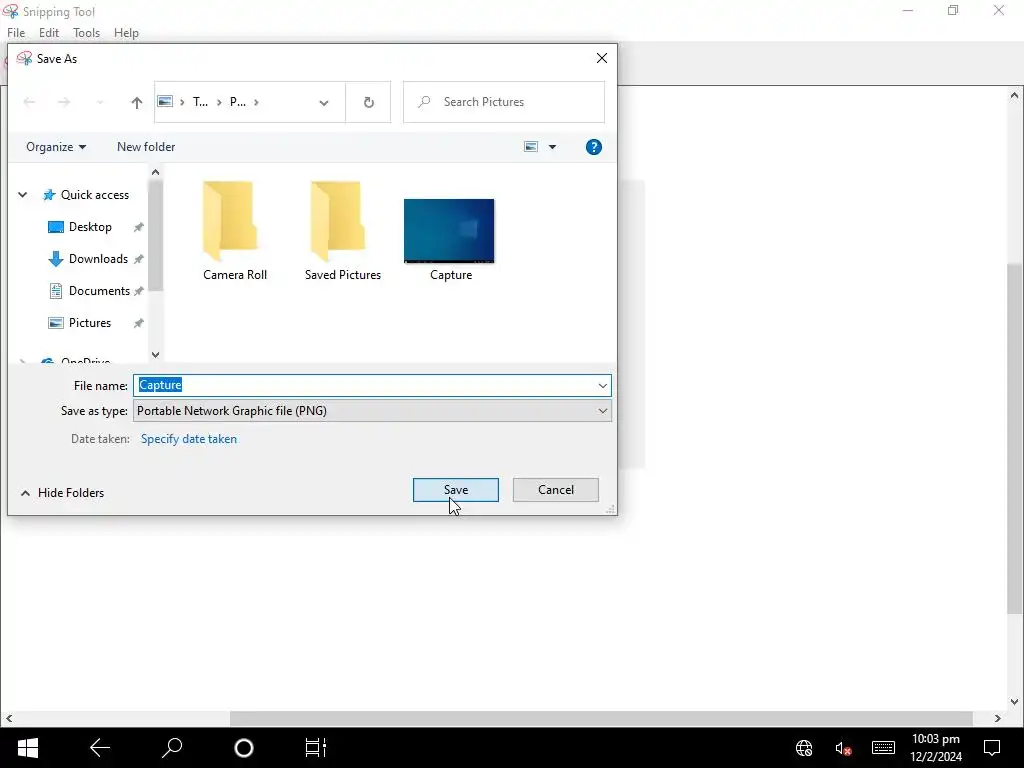Go up one folder level
The image size is (1024, 768).
(x=136, y=102)
